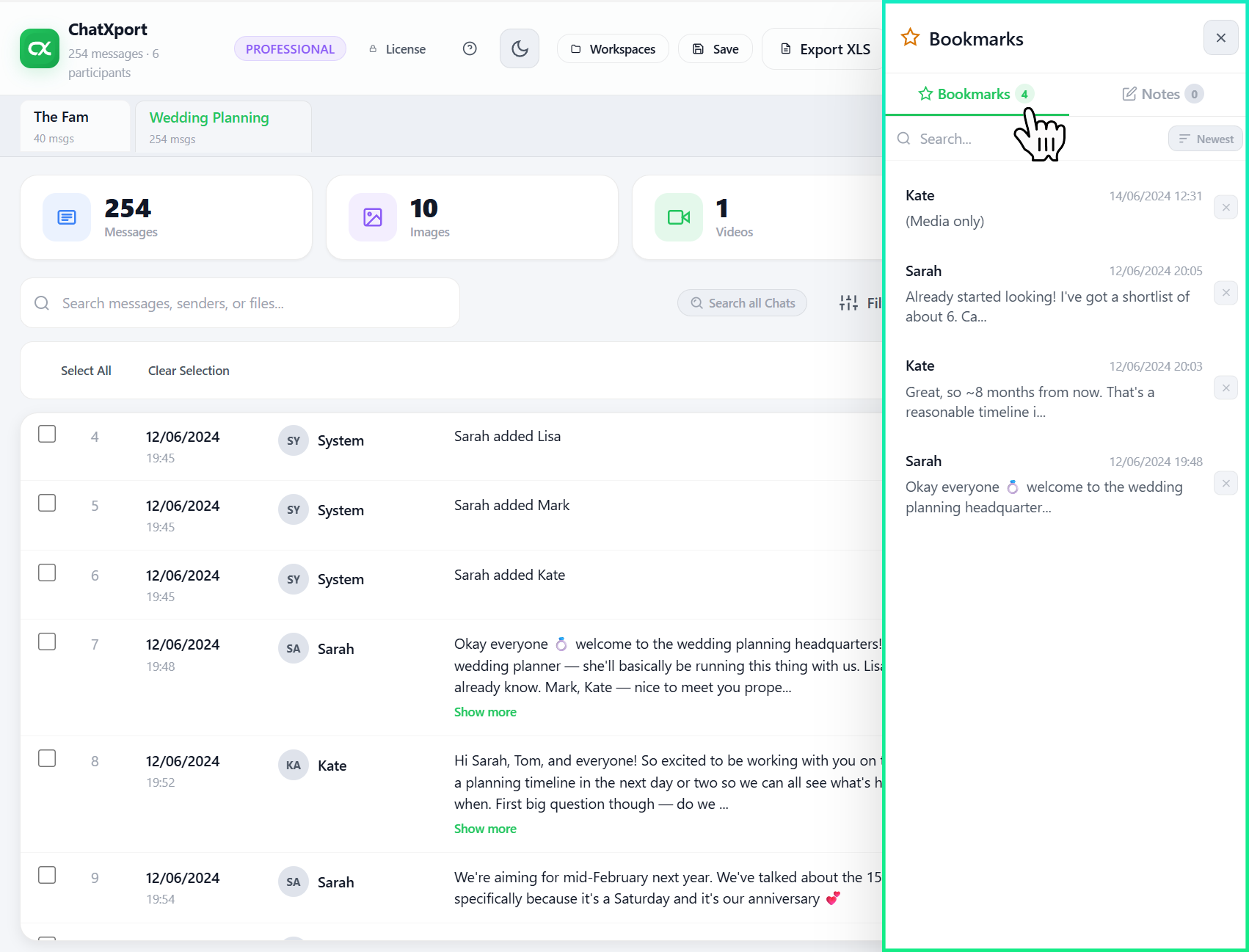This screenshot has height=952, width=1249.
Task: Check the box for message 4
Action: point(47,434)
